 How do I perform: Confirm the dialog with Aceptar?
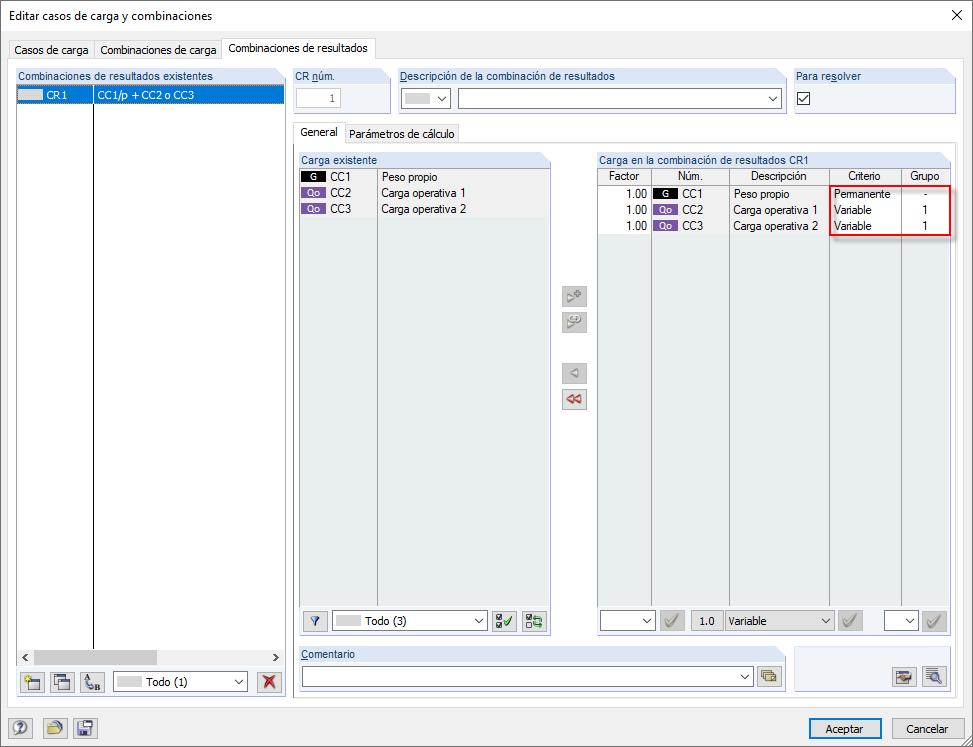[x=845, y=728]
